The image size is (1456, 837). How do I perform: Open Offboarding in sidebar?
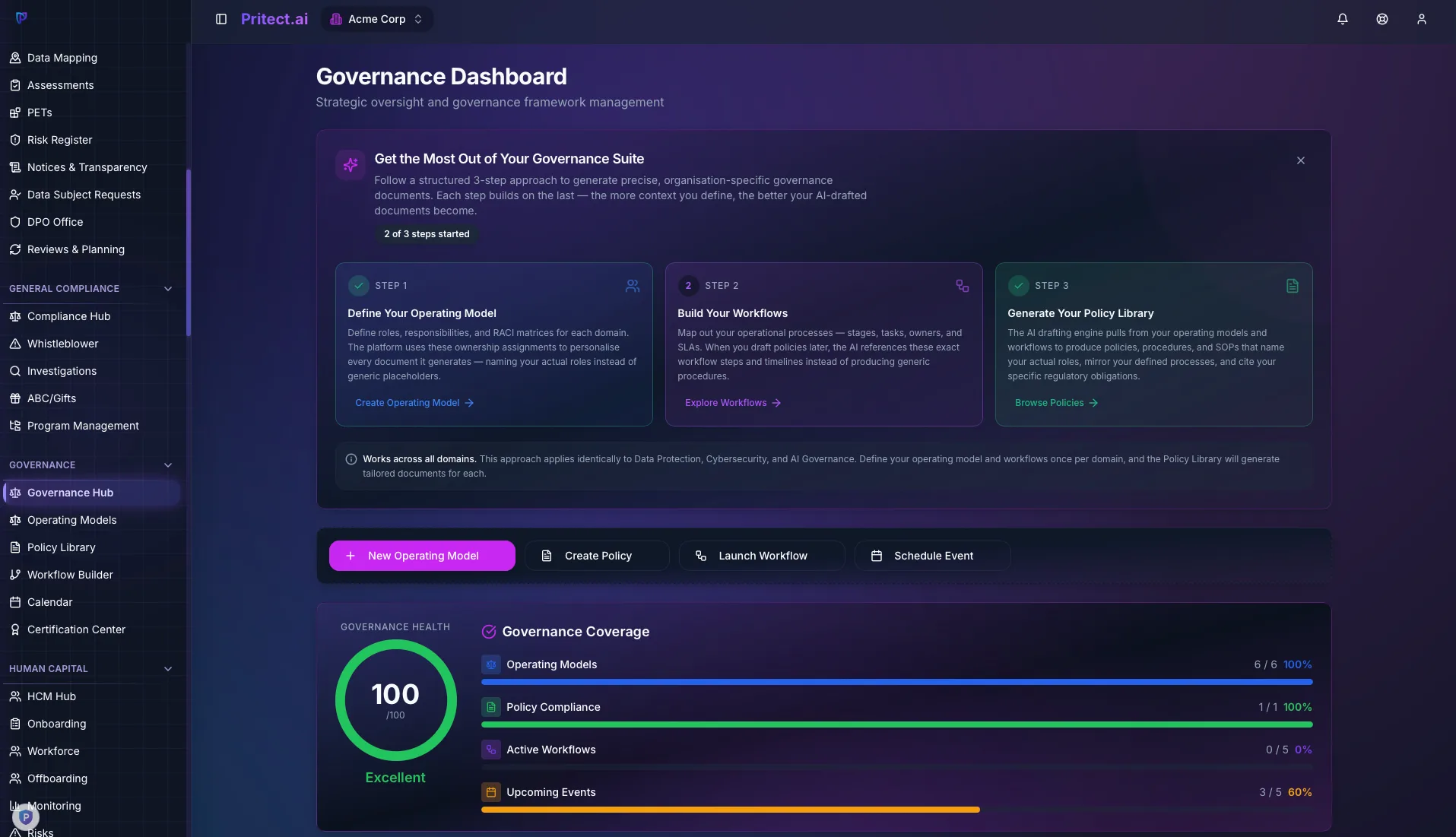pos(91,778)
